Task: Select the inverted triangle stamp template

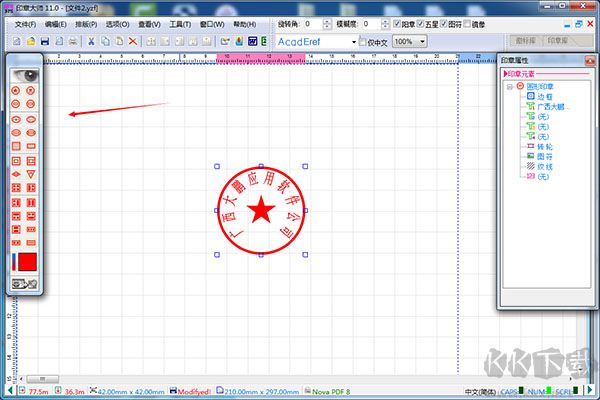Action: (32, 174)
